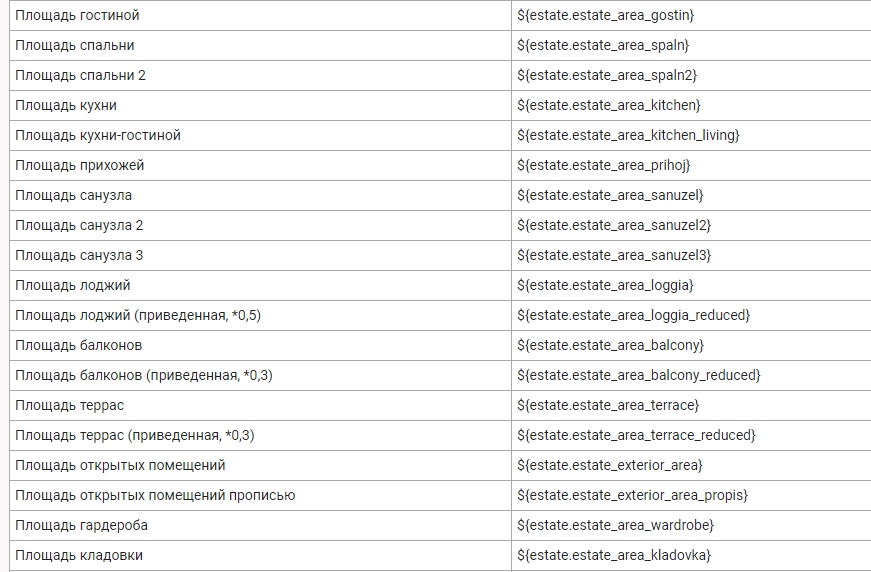Select the ${estate.estate_area_spaln} variable cell
This screenshot has height=572, width=871.
click(x=603, y=45)
